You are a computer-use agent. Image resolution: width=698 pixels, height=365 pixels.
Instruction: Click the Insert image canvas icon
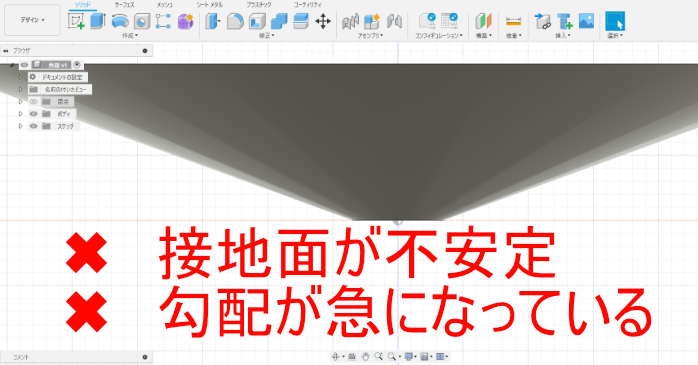586,21
